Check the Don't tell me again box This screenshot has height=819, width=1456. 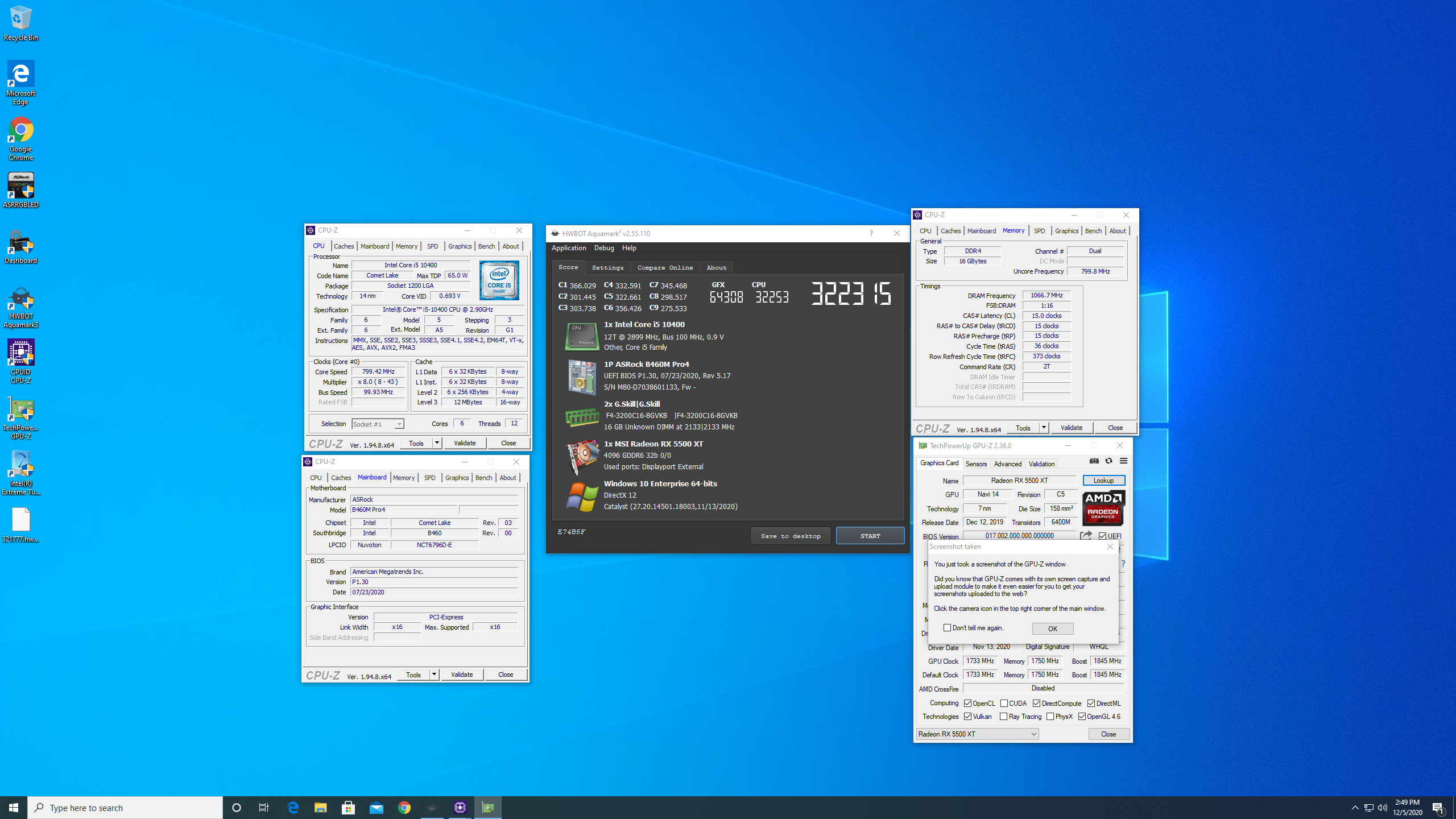tap(947, 628)
